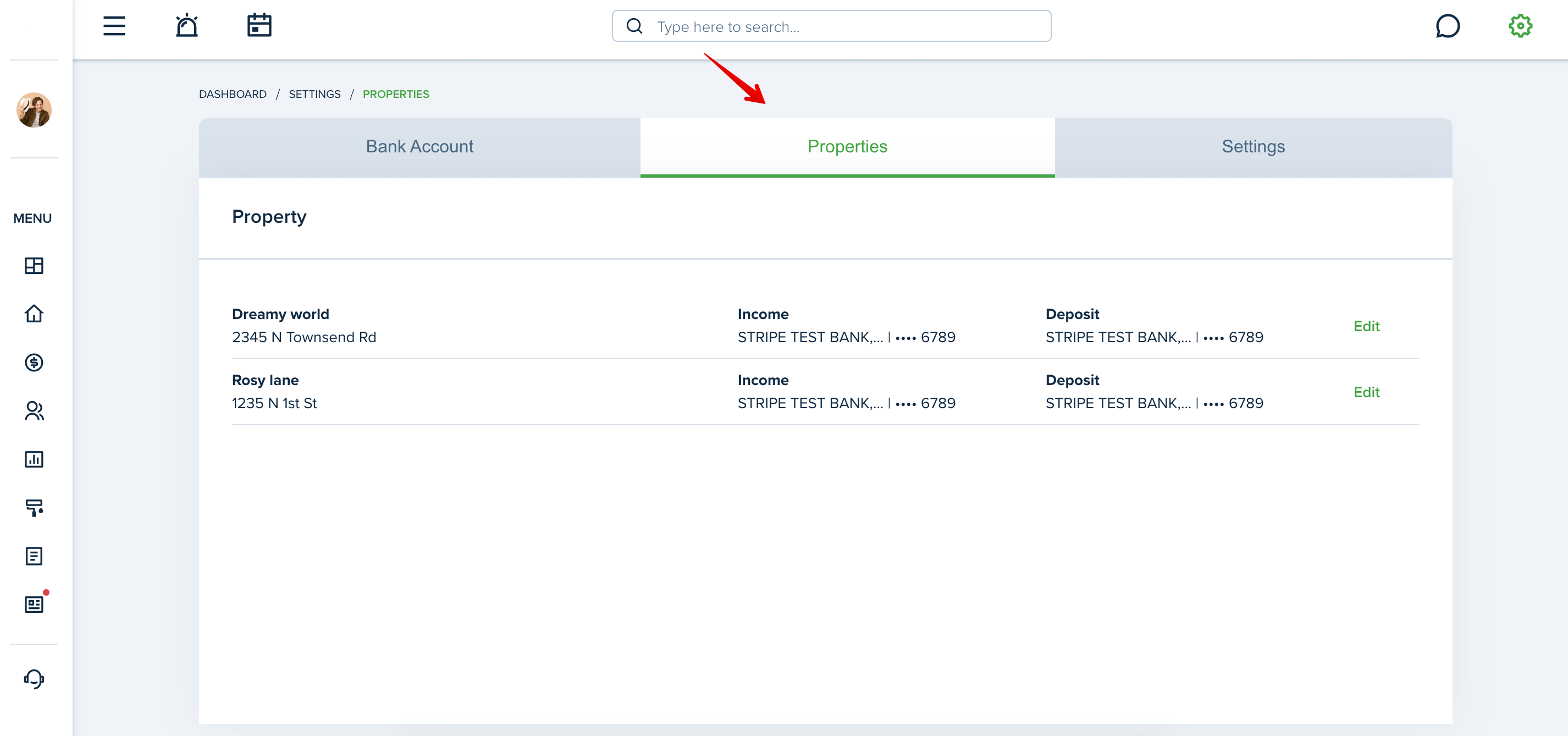The image size is (1568, 736).
Task: Click Rosy lane Income bank account text
Action: pos(846,403)
